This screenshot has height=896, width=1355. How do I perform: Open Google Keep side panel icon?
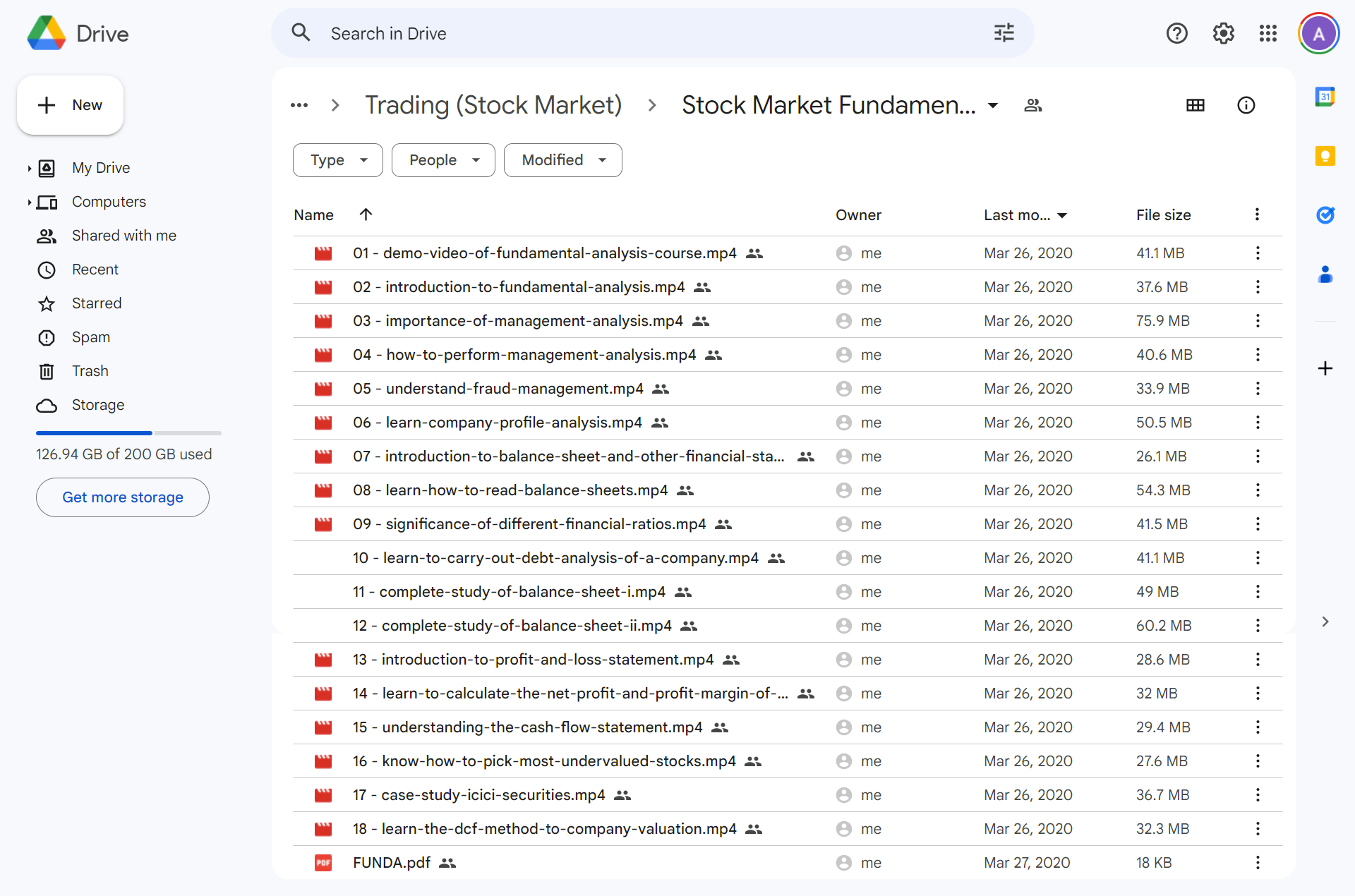point(1325,156)
